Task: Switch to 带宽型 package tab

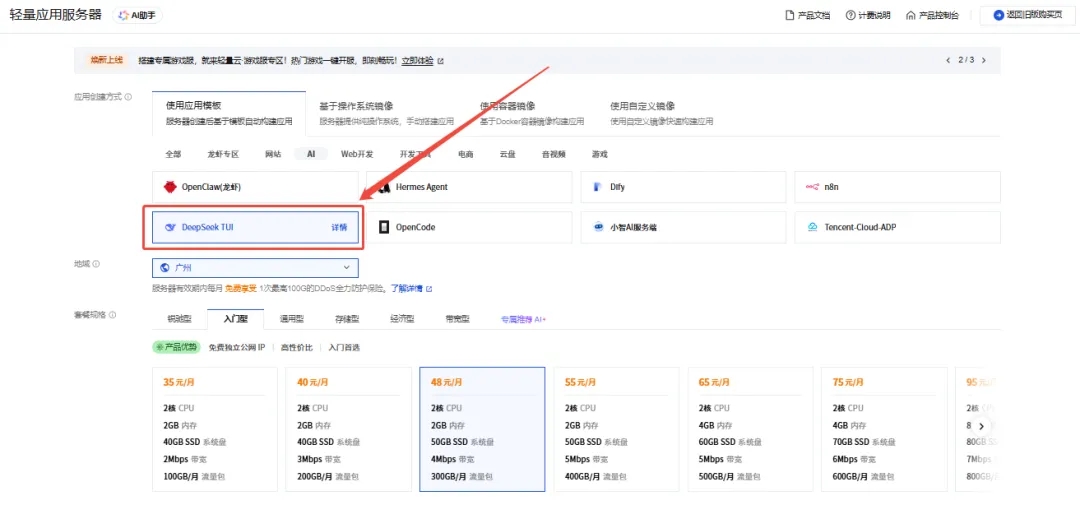Action: [457, 320]
